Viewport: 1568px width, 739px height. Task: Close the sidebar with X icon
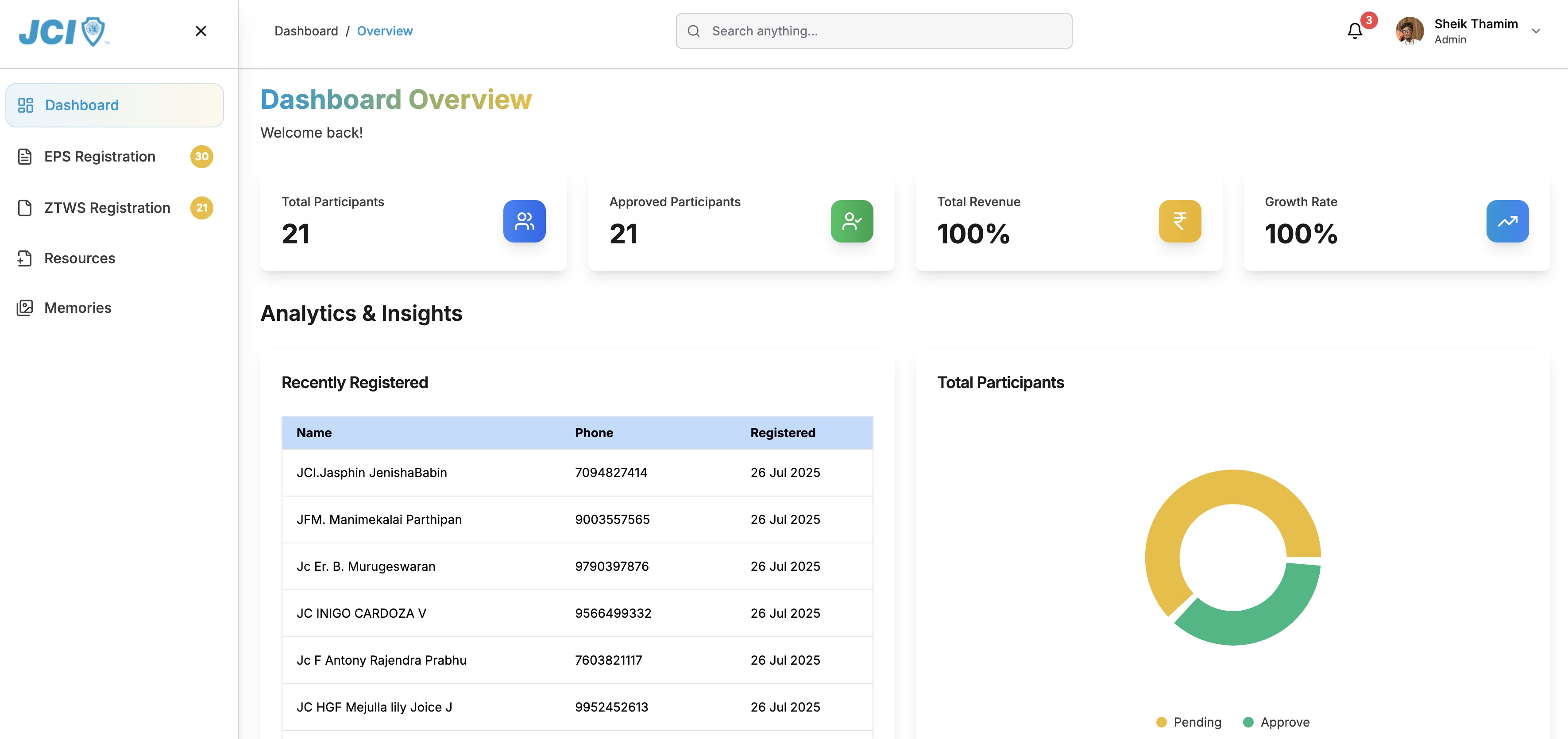coord(201,31)
